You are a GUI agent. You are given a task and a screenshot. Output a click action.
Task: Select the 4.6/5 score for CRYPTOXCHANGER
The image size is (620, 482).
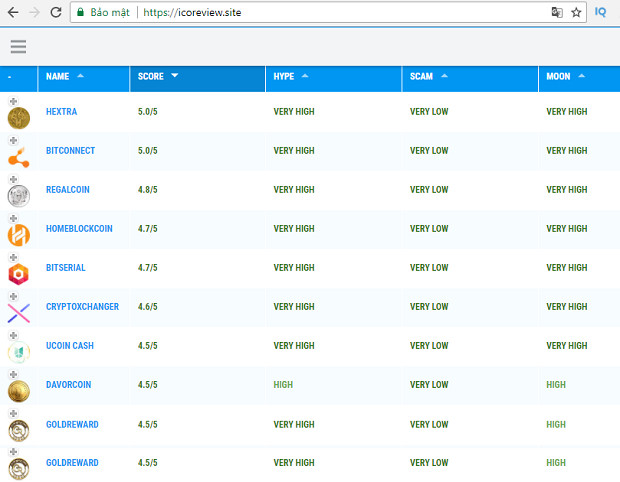147,306
